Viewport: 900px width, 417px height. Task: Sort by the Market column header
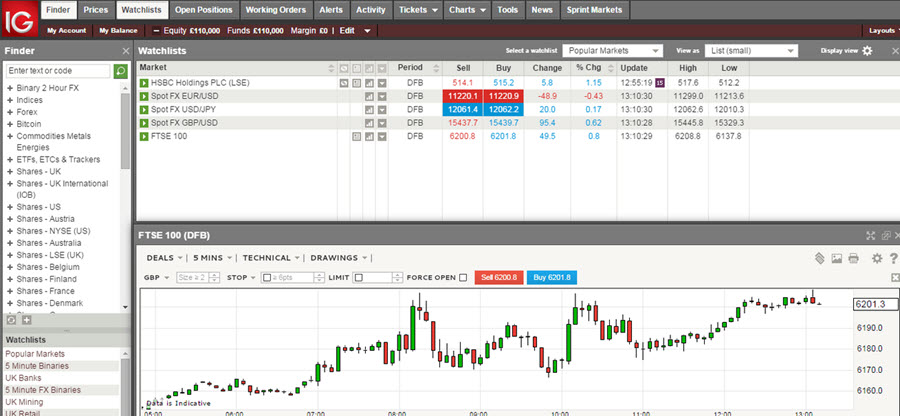[236, 68]
